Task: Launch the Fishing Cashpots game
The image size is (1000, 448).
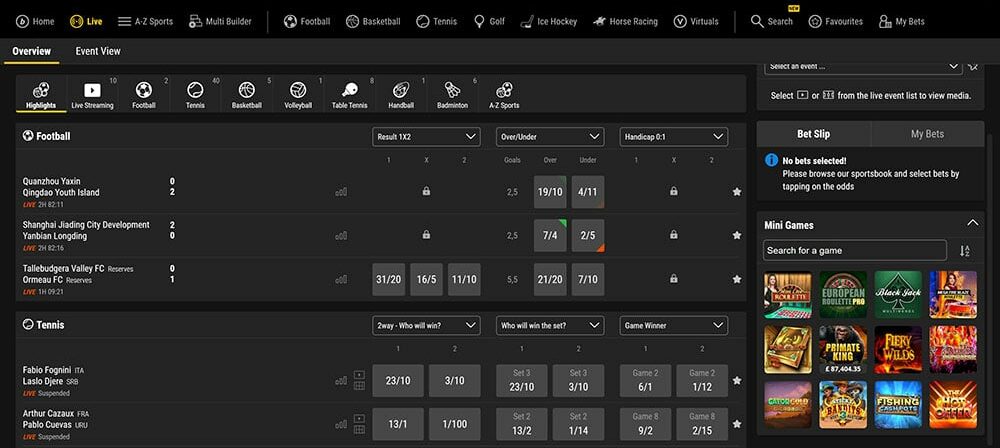Action: pyautogui.click(x=898, y=405)
